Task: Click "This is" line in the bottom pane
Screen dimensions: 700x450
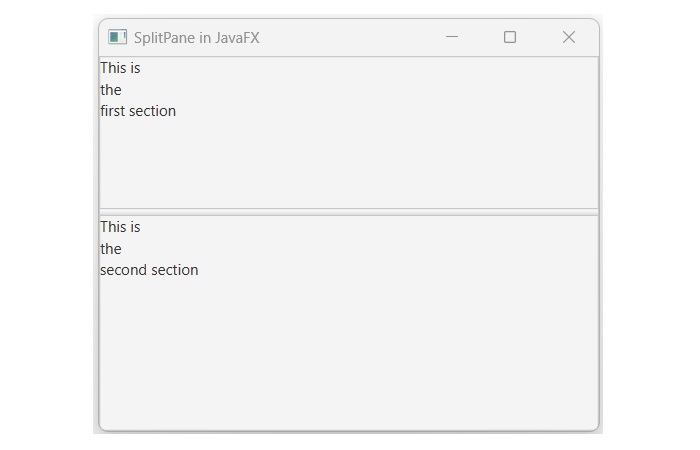Action: 120,227
